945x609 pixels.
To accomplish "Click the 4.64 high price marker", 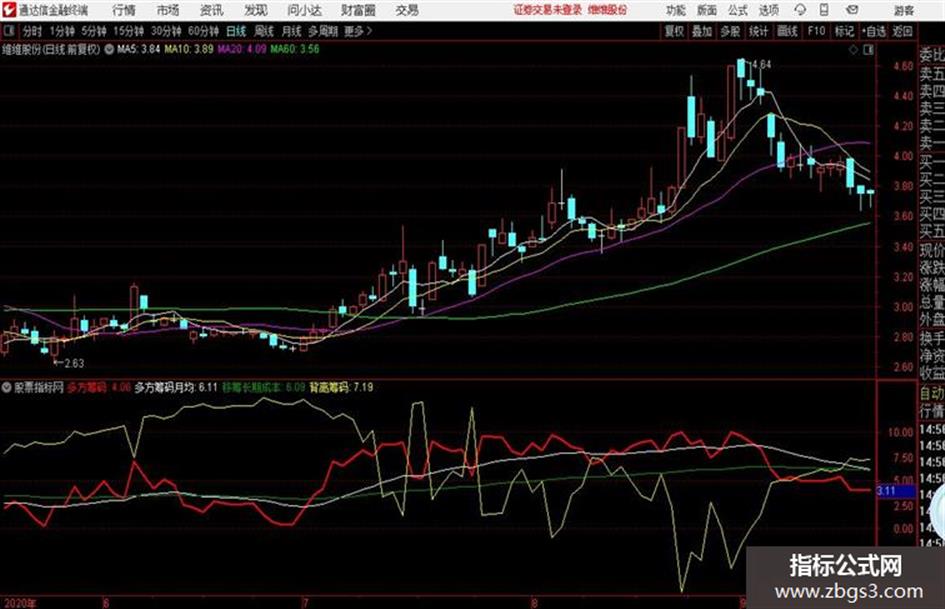I will click(761, 65).
